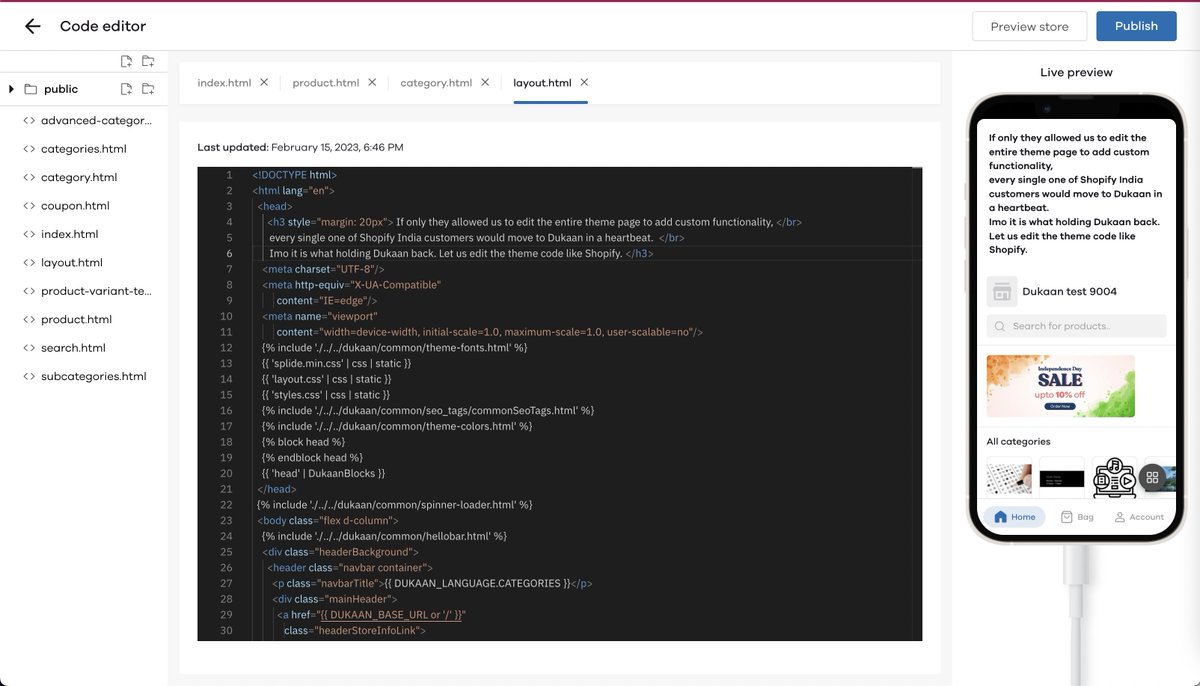Close the product.html tab
1200x686 pixels.
372,82
